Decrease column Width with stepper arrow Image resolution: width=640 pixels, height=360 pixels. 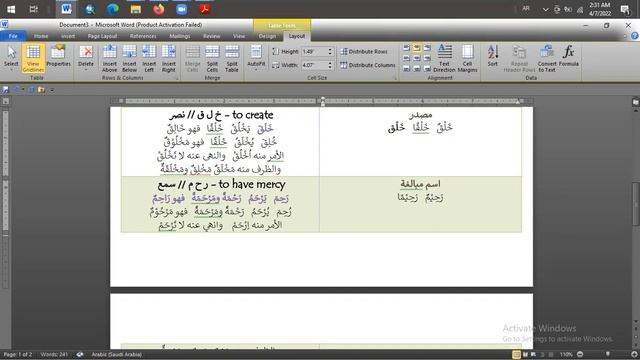pos(330,67)
